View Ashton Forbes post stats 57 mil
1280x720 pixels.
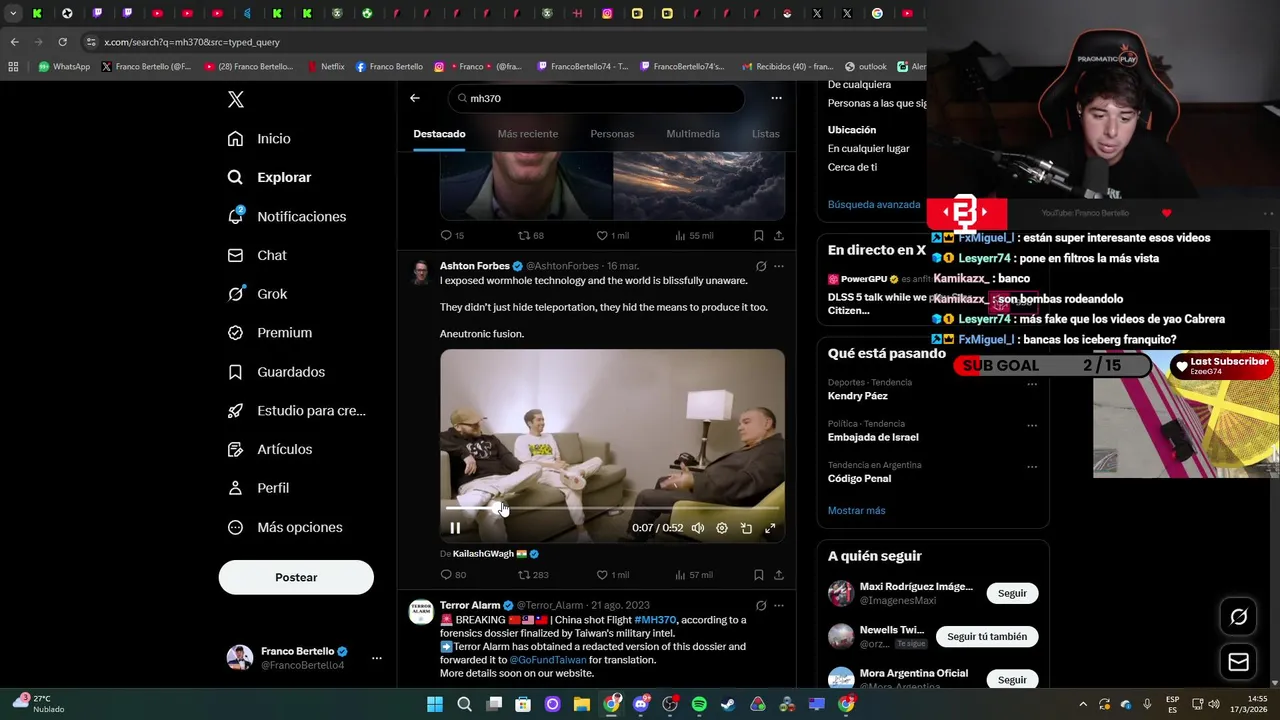(x=694, y=575)
